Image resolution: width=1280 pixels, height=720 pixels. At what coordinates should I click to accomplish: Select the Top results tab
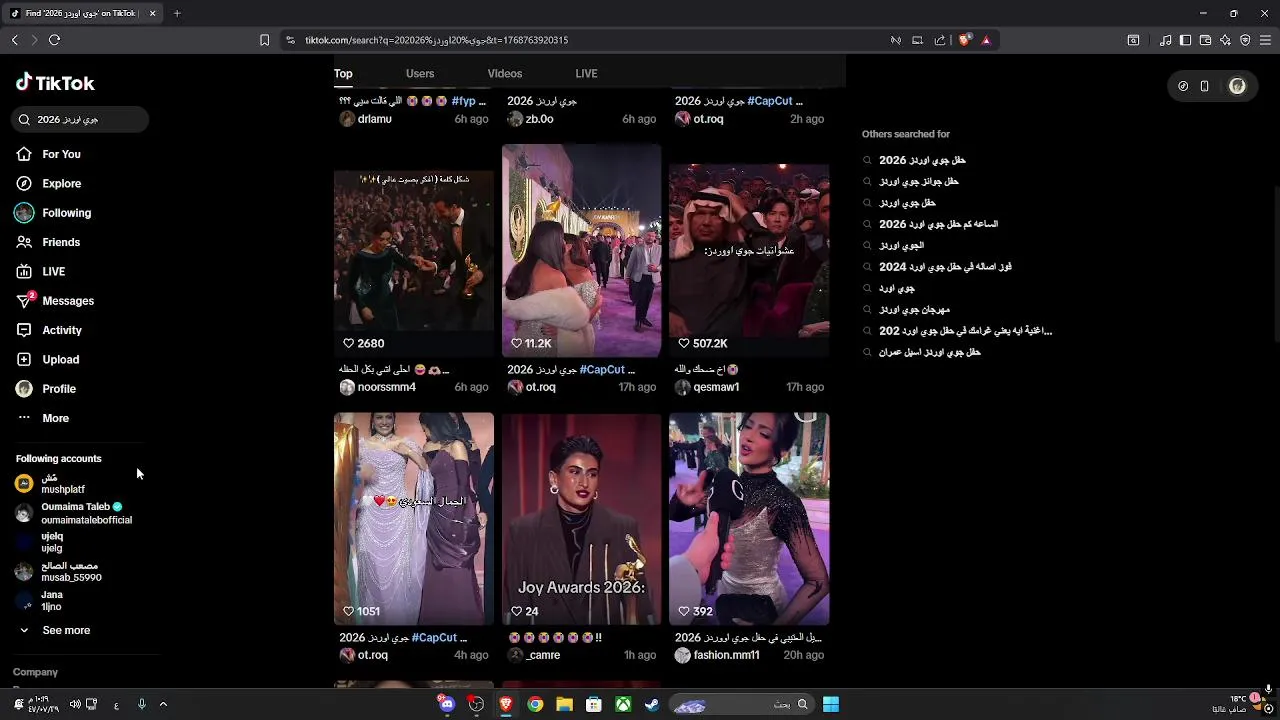tap(343, 73)
